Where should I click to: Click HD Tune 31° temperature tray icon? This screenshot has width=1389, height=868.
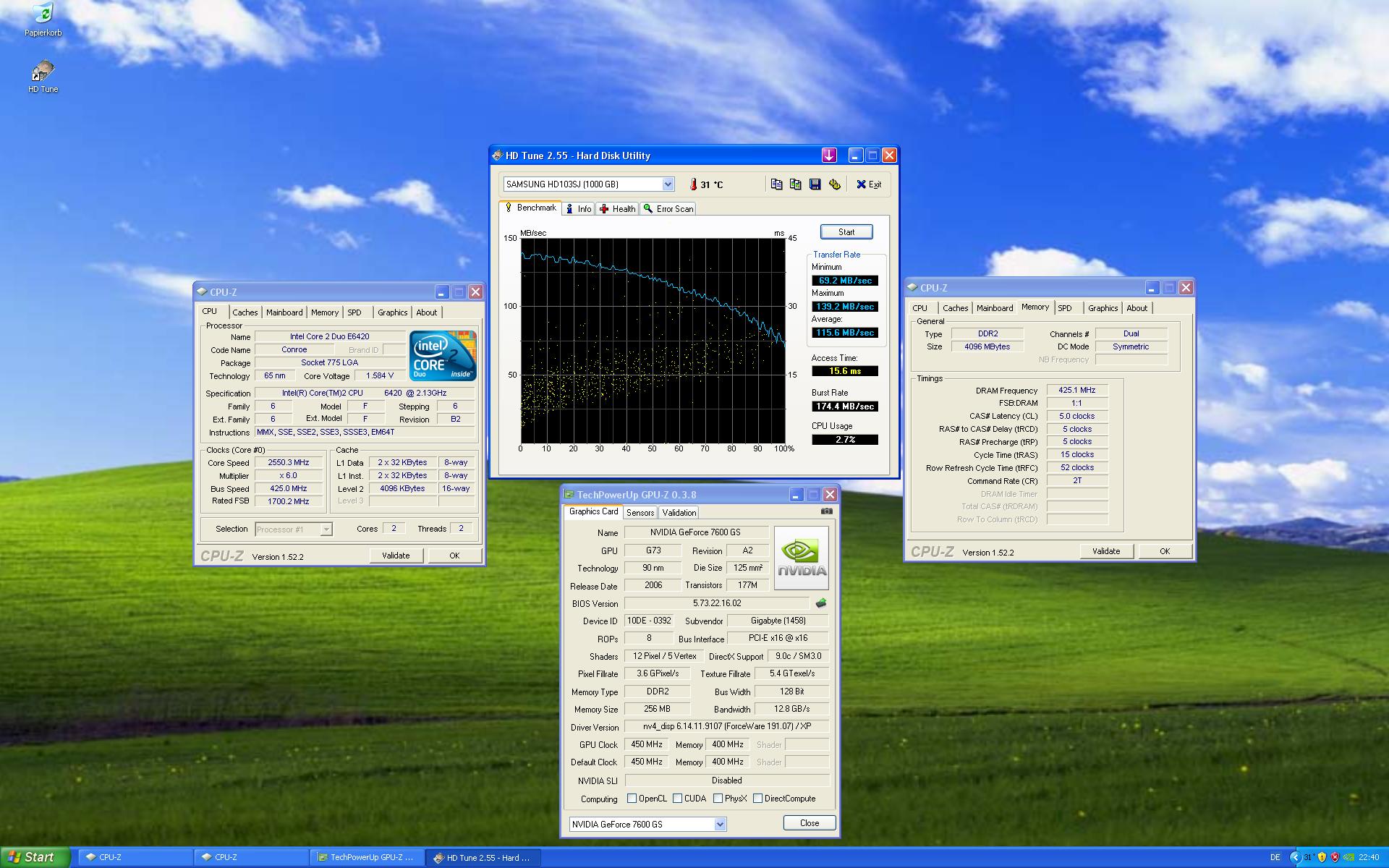(1308, 857)
